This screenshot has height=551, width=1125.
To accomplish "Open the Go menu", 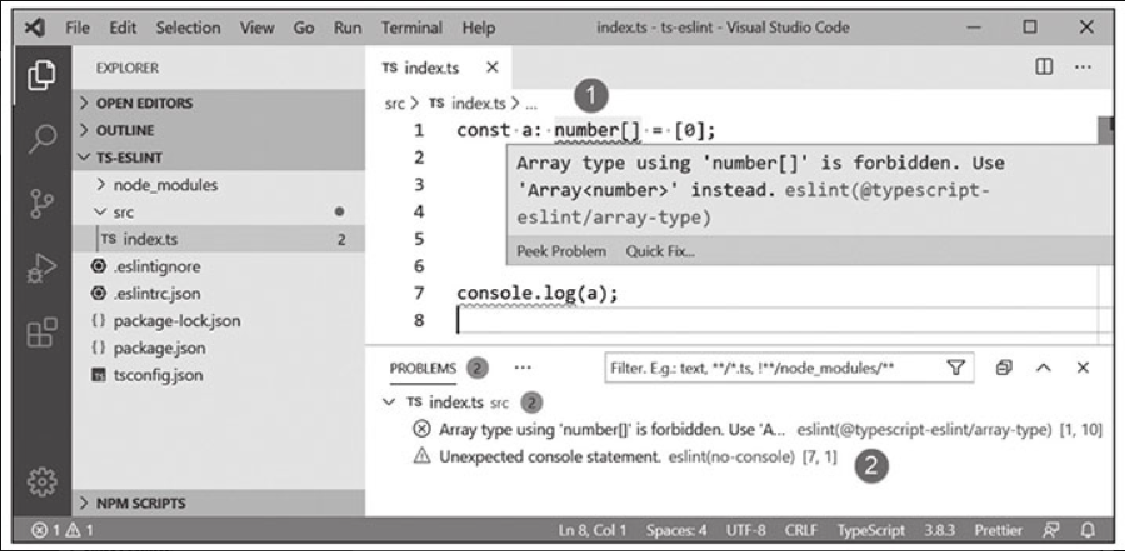I will (303, 28).
